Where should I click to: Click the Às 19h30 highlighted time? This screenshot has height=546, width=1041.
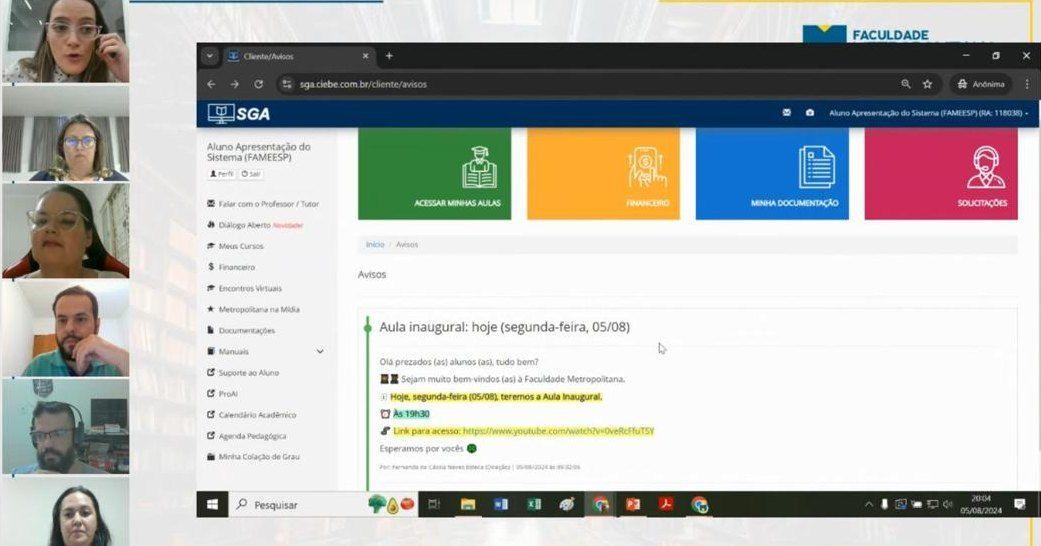(411, 414)
